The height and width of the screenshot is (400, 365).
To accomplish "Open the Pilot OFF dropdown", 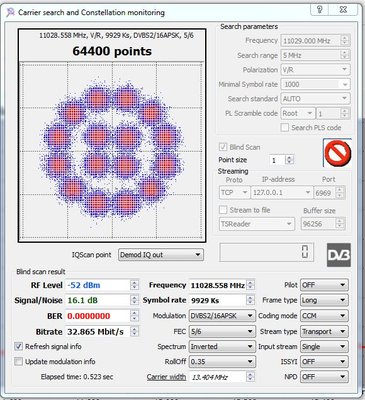I will (x=324, y=285).
